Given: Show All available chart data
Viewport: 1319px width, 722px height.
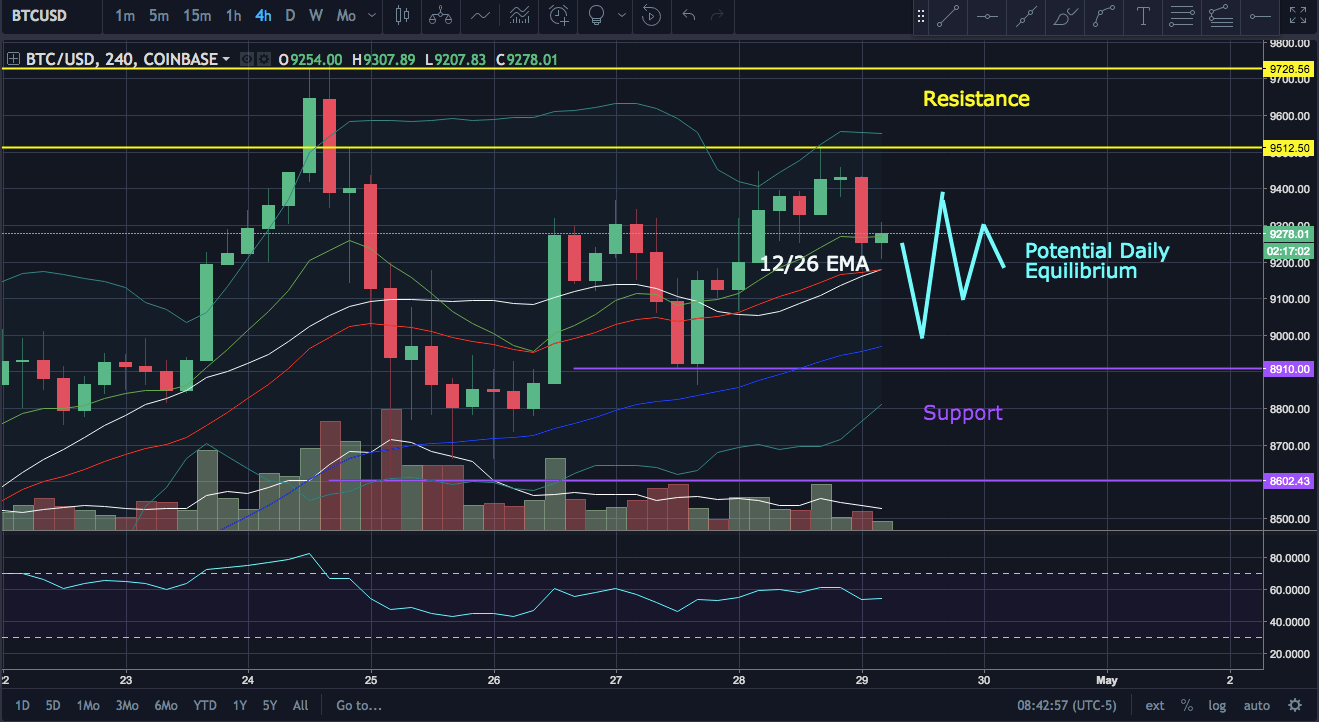Looking at the screenshot, I should (300, 705).
